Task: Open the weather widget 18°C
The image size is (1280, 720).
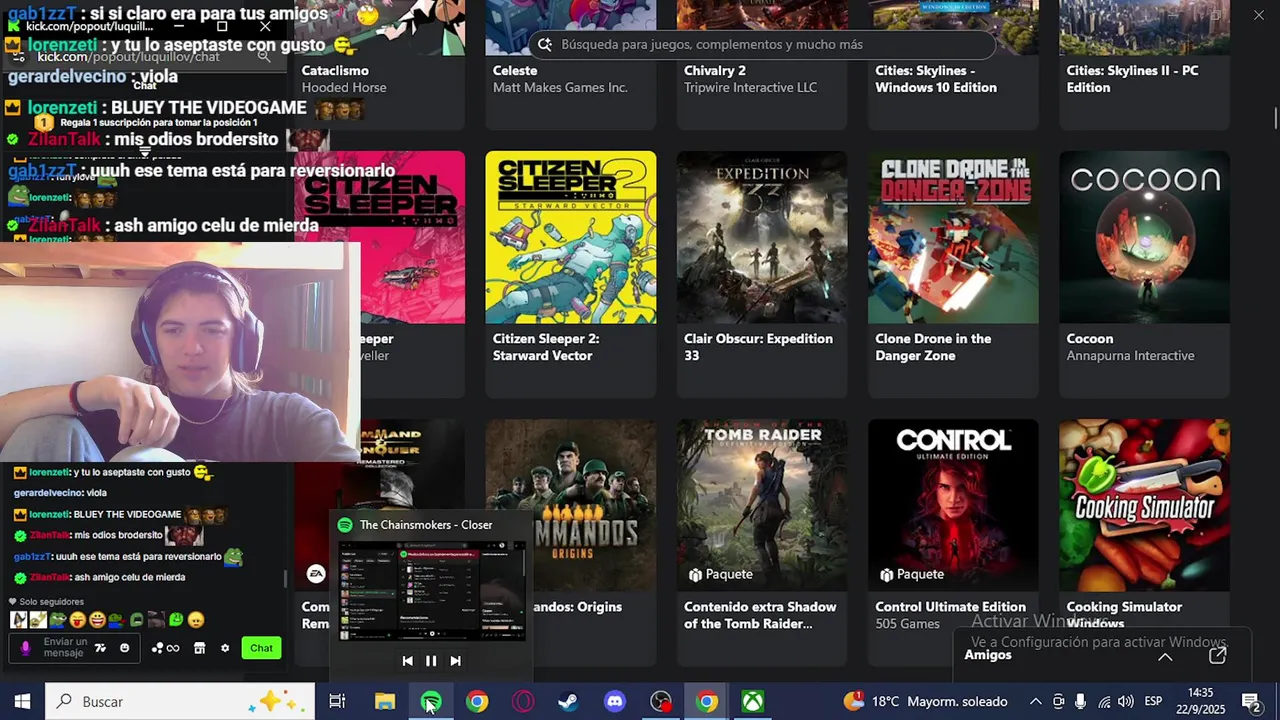Action: (925, 702)
